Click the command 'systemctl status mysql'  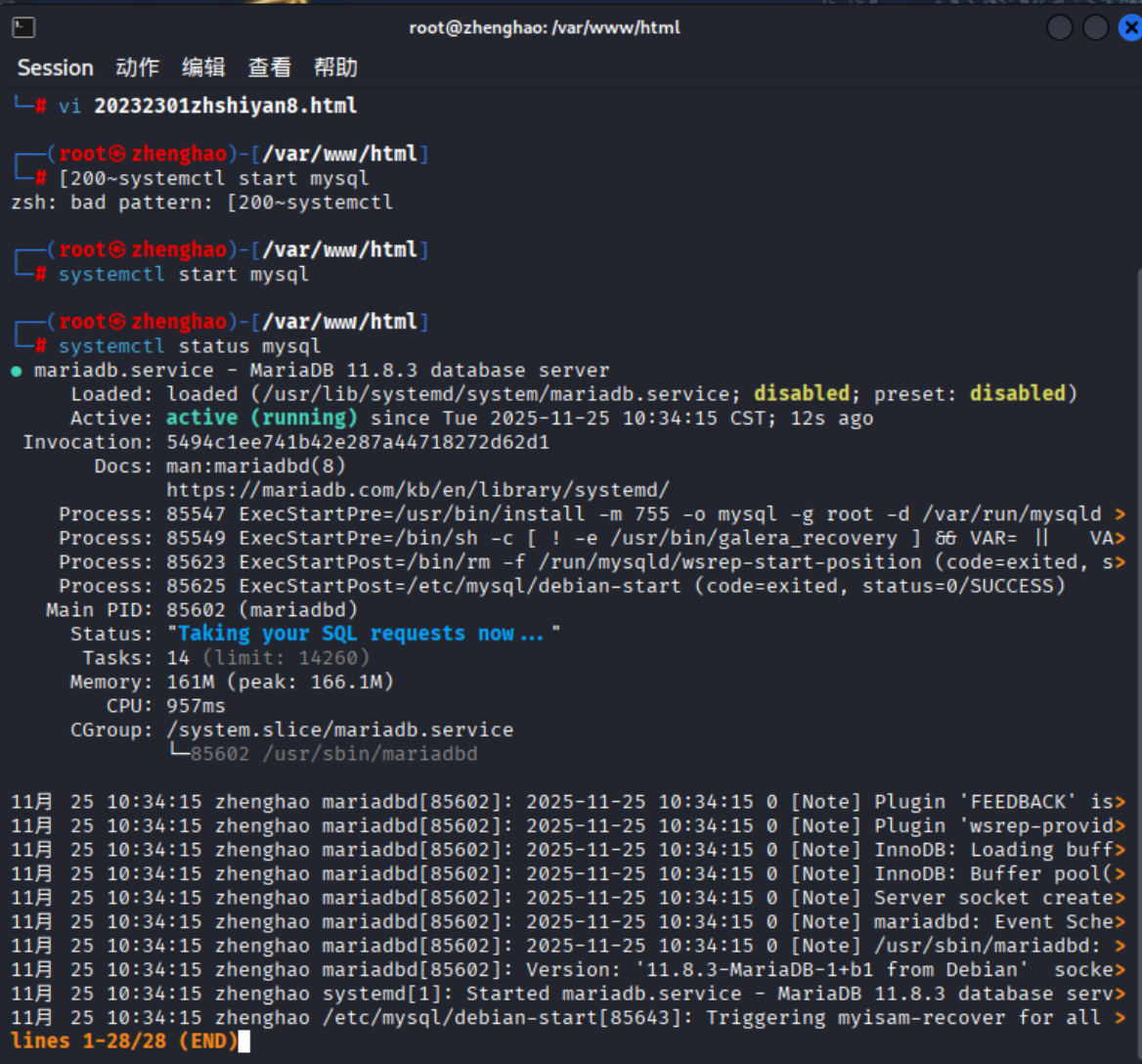tap(190, 346)
